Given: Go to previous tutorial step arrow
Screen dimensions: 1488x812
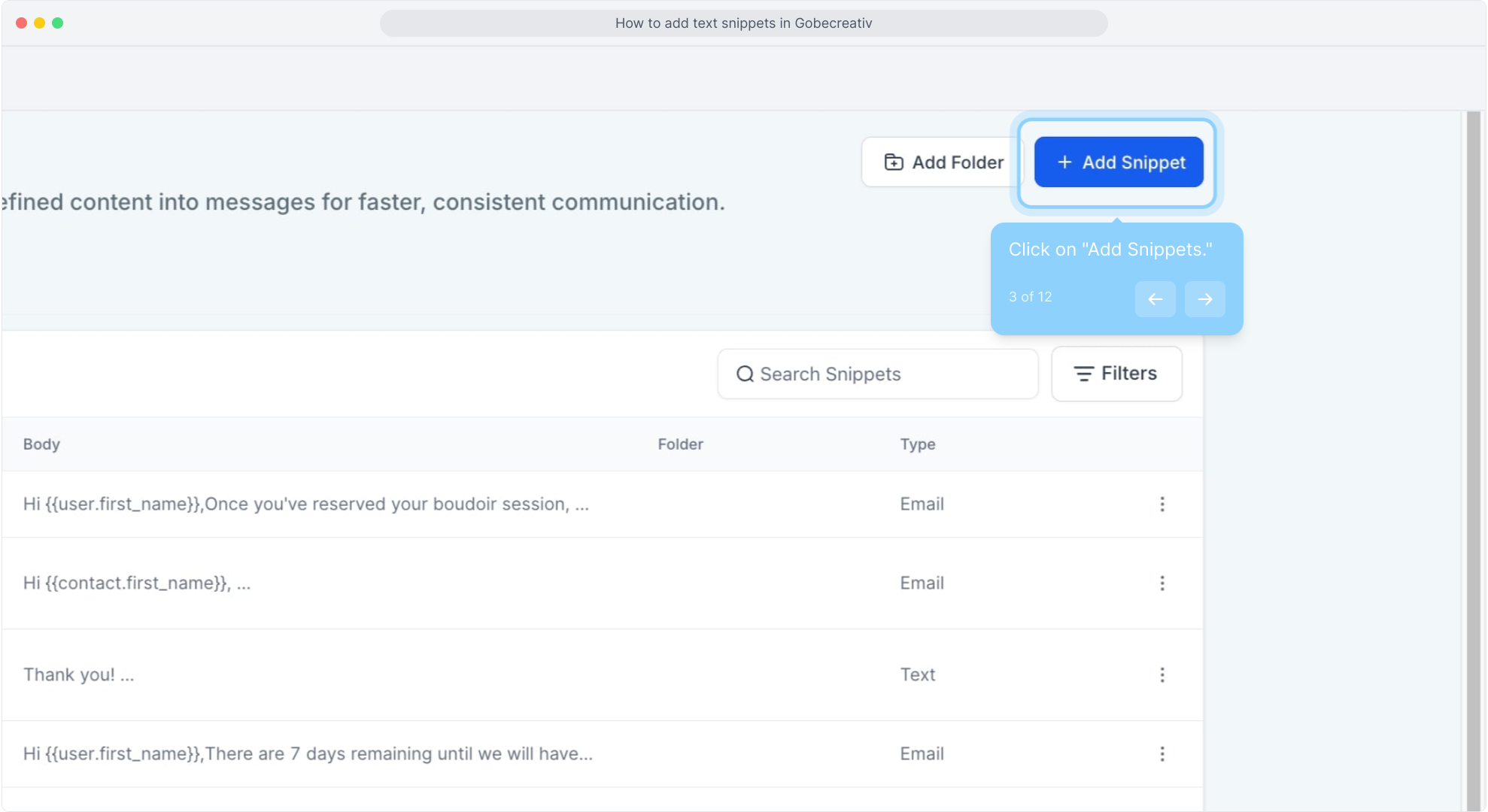Looking at the screenshot, I should (1155, 299).
